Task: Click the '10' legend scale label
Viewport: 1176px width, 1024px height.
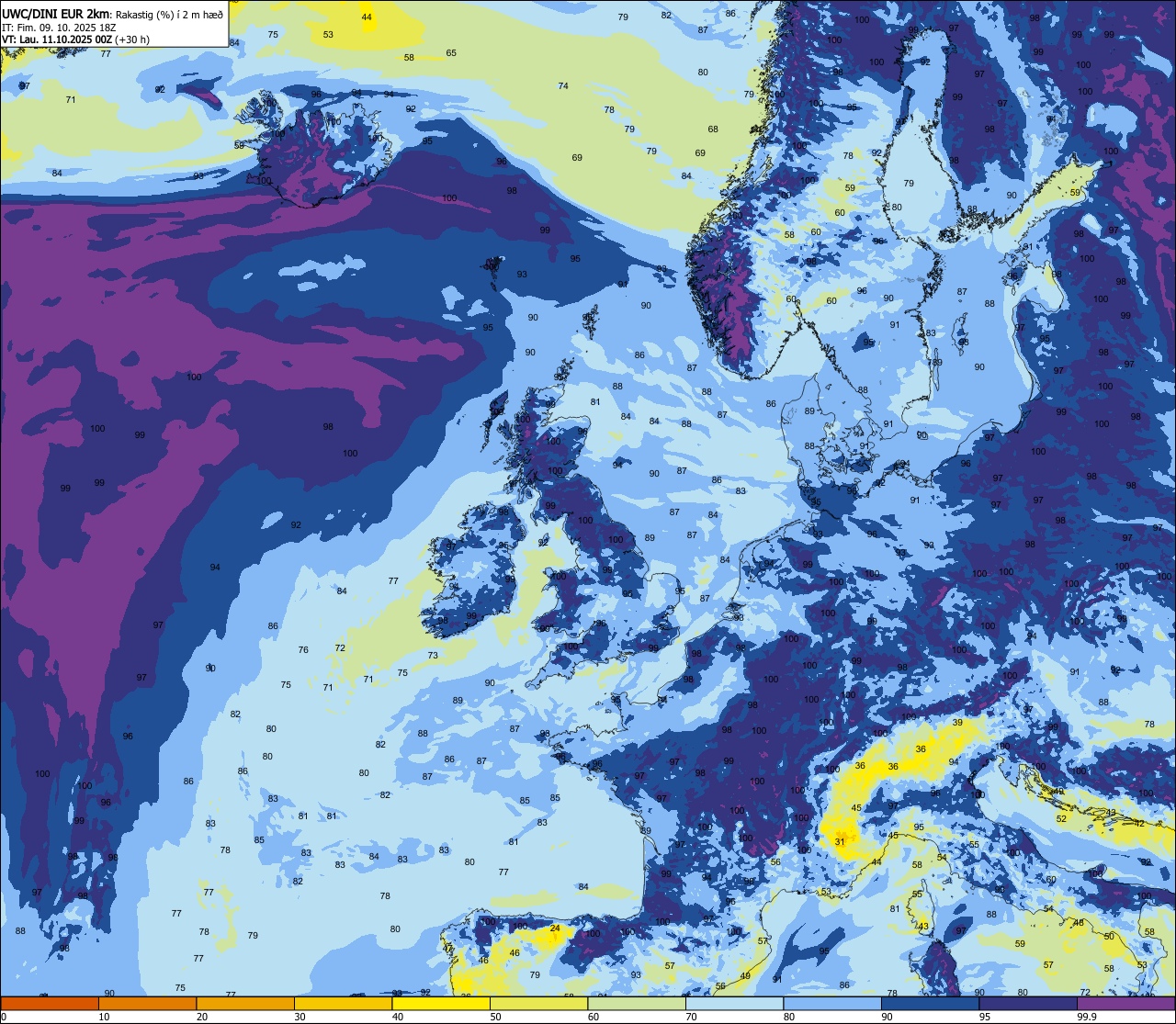Action: click(104, 1018)
